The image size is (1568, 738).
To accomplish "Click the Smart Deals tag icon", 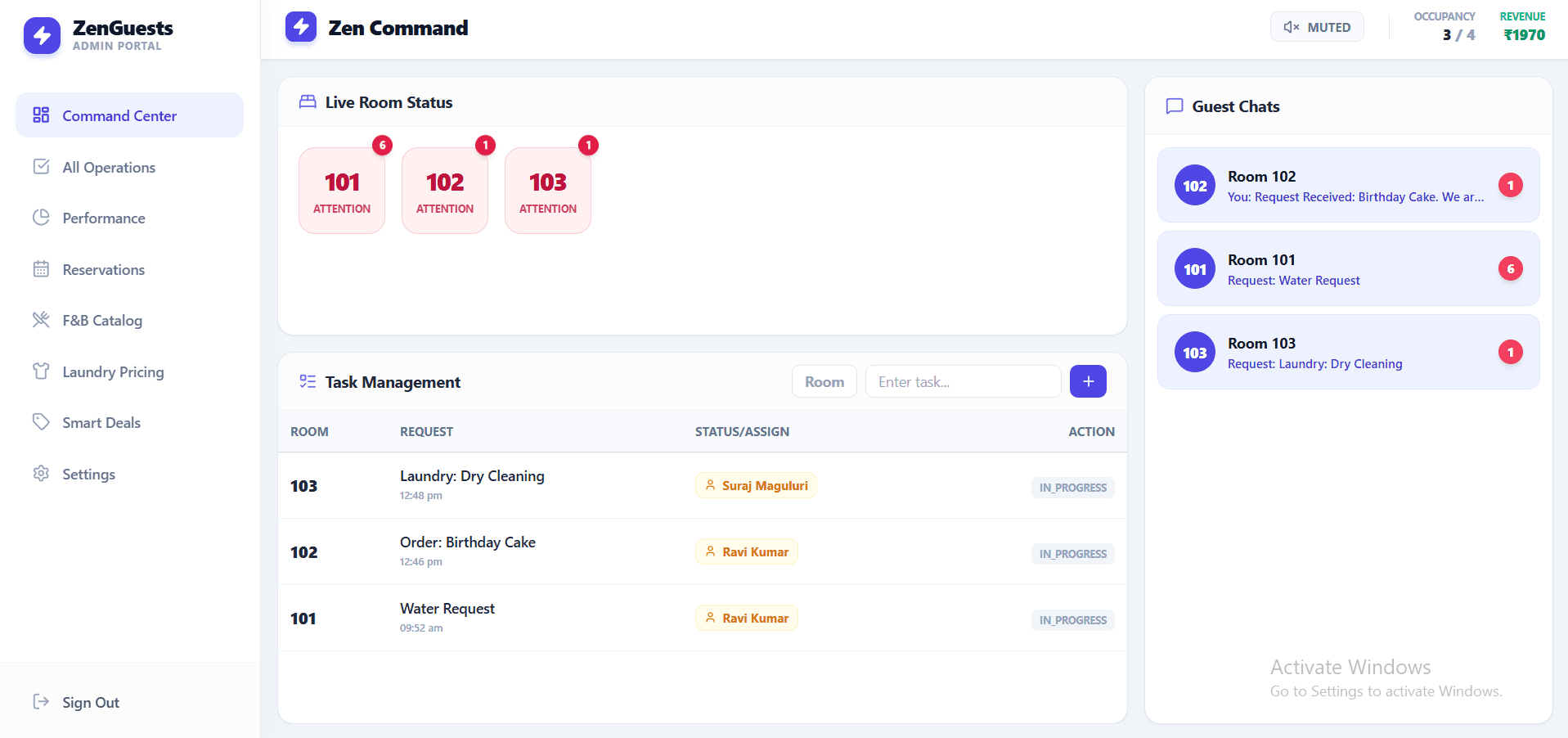I will point(41,422).
